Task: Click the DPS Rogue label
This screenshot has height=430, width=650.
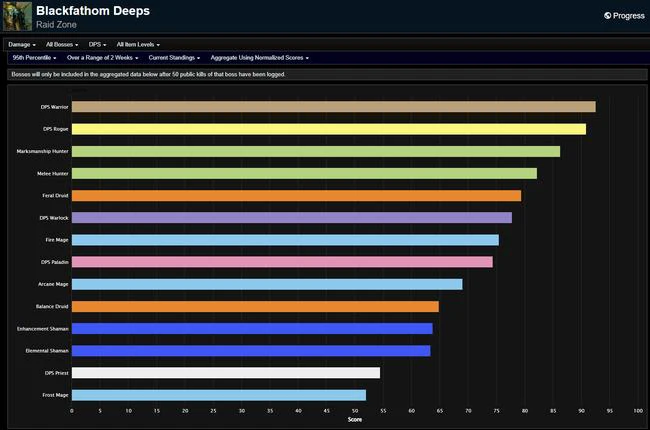Action: (x=56, y=129)
